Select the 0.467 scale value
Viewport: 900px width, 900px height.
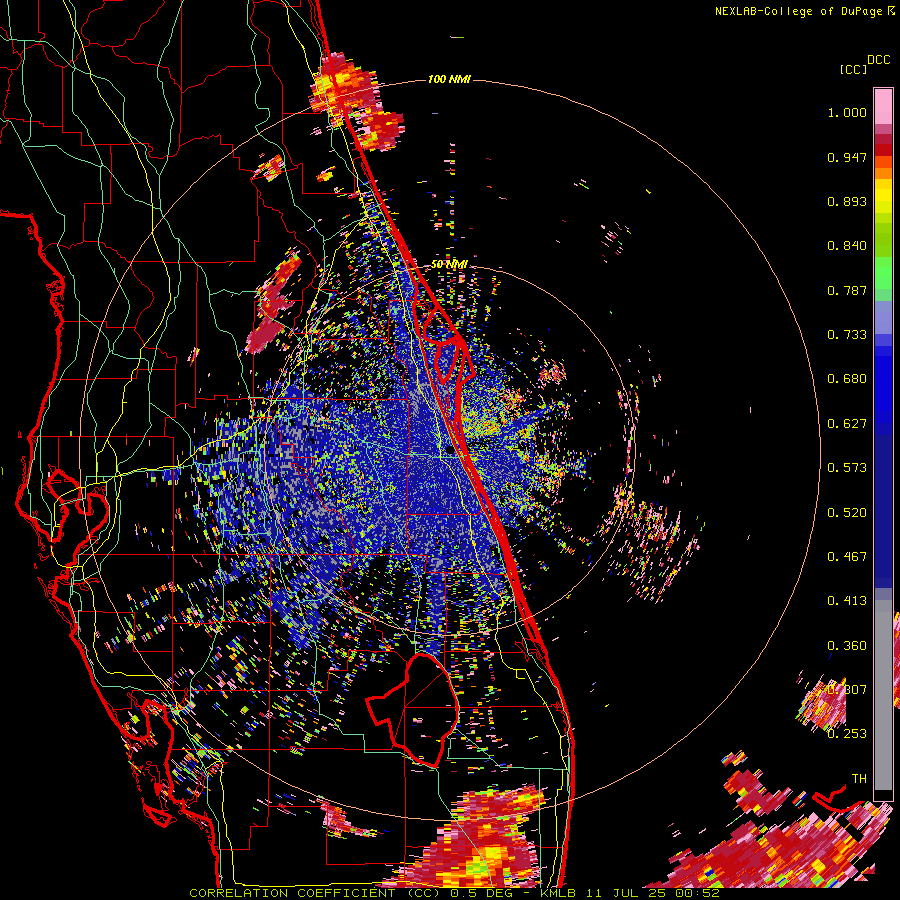847,557
